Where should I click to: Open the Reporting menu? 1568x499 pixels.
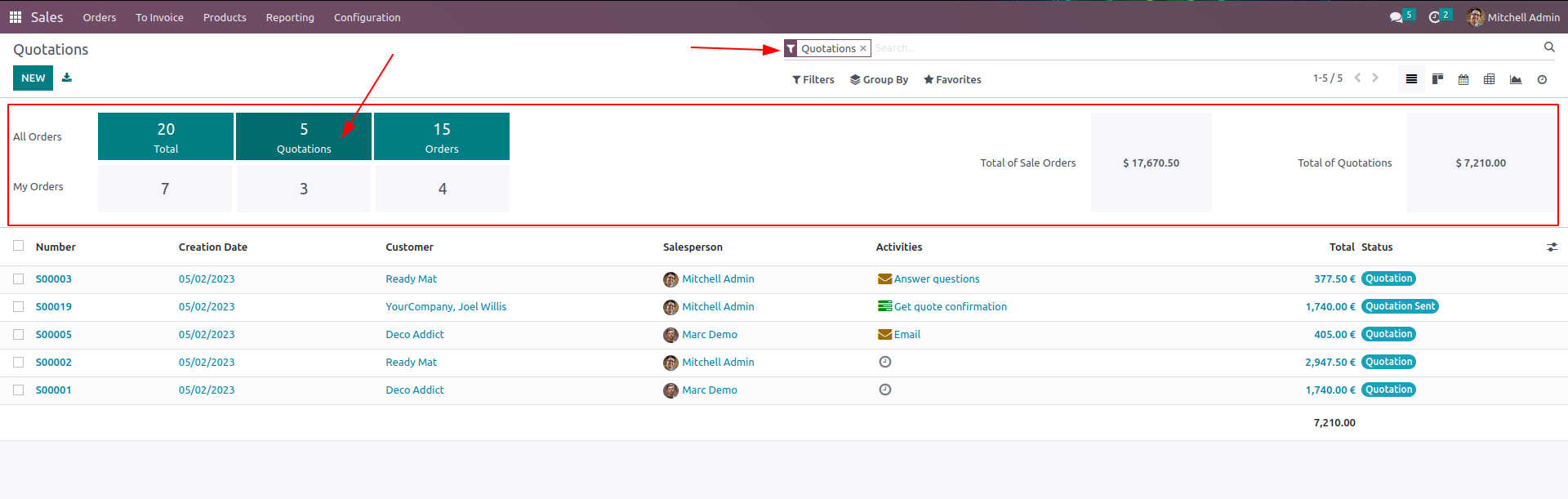tap(290, 17)
